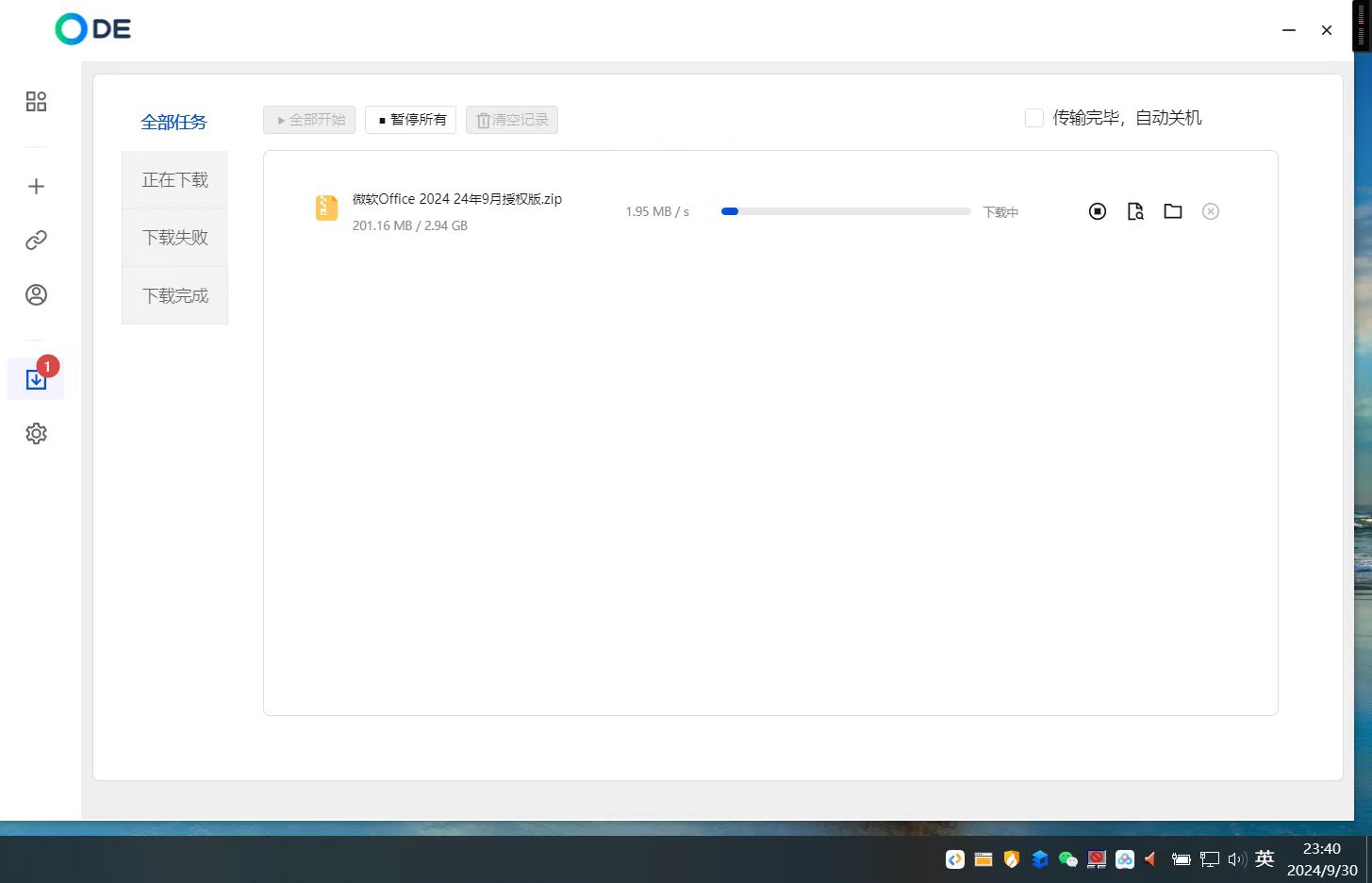Switch to the 下载失败 tab

[x=174, y=238]
